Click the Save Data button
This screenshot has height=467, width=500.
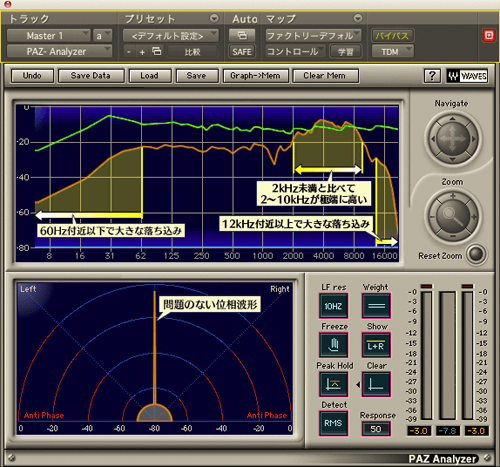tap(91, 76)
